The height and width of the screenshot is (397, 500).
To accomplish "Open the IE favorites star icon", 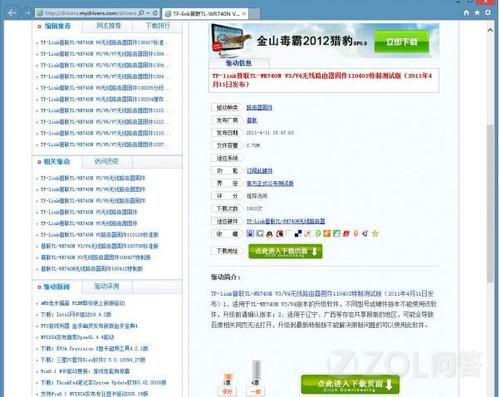I will [x=477, y=13].
